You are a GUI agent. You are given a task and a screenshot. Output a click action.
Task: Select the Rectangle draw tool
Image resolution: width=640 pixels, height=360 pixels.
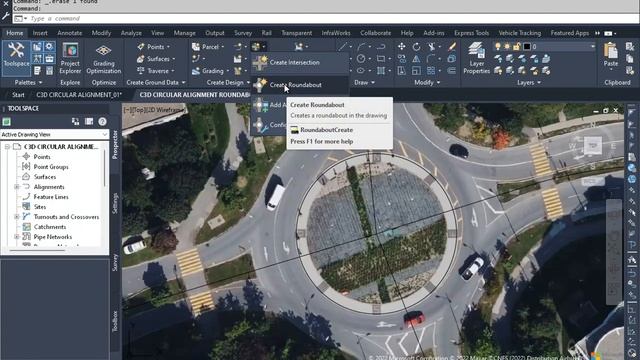click(x=381, y=59)
